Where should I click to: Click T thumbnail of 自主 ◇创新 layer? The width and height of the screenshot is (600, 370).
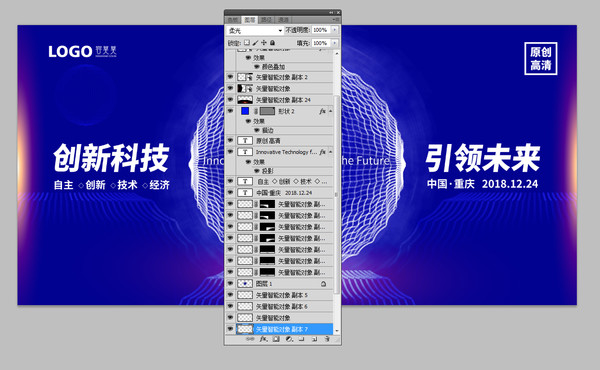click(245, 181)
